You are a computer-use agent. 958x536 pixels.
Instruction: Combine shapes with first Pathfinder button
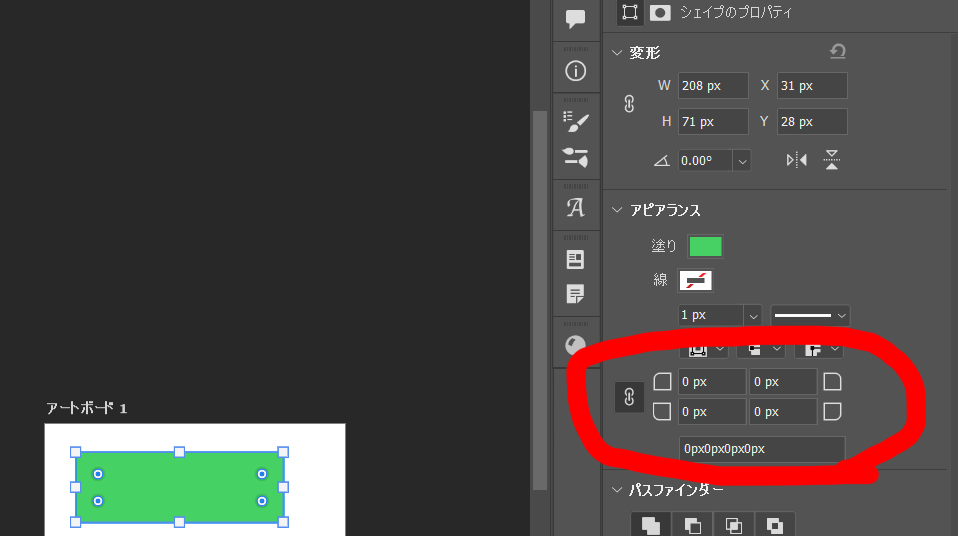(x=651, y=526)
